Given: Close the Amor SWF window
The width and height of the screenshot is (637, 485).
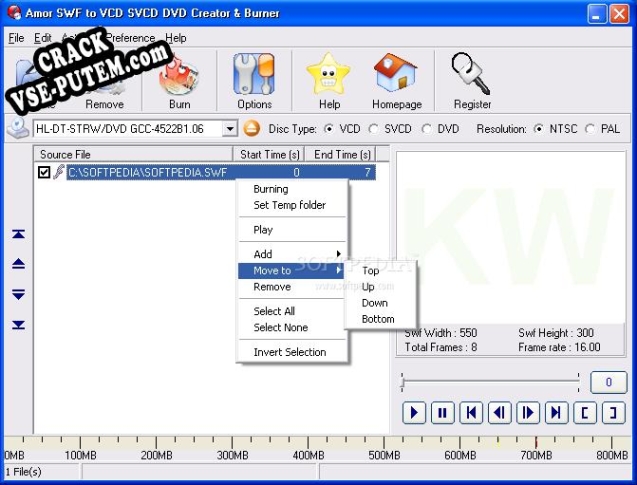Looking at the screenshot, I should click(x=619, y=14).
